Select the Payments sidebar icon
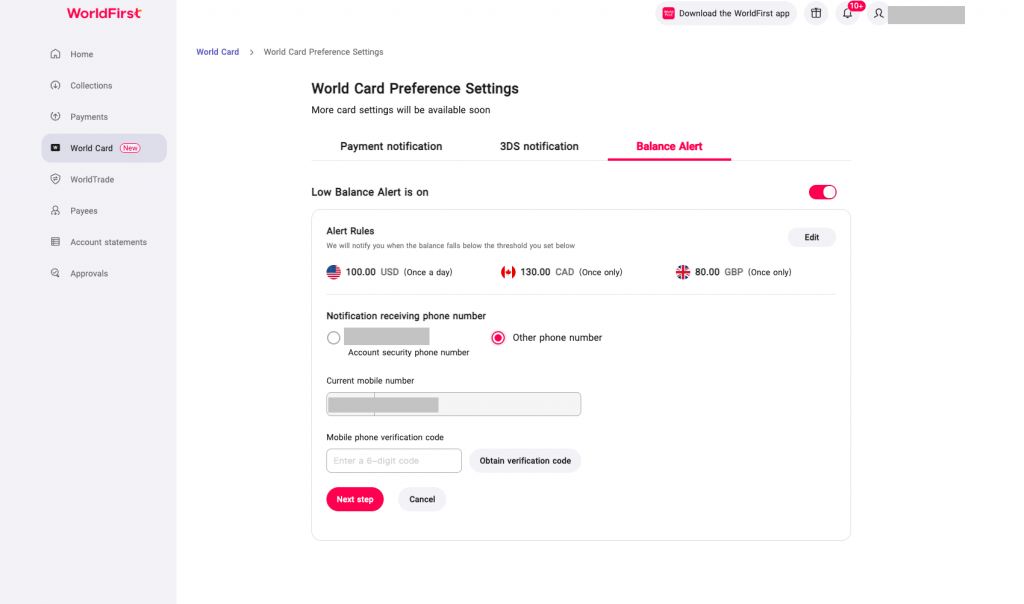Viewport: 1024px width, 604px height. tap(56, 117)
